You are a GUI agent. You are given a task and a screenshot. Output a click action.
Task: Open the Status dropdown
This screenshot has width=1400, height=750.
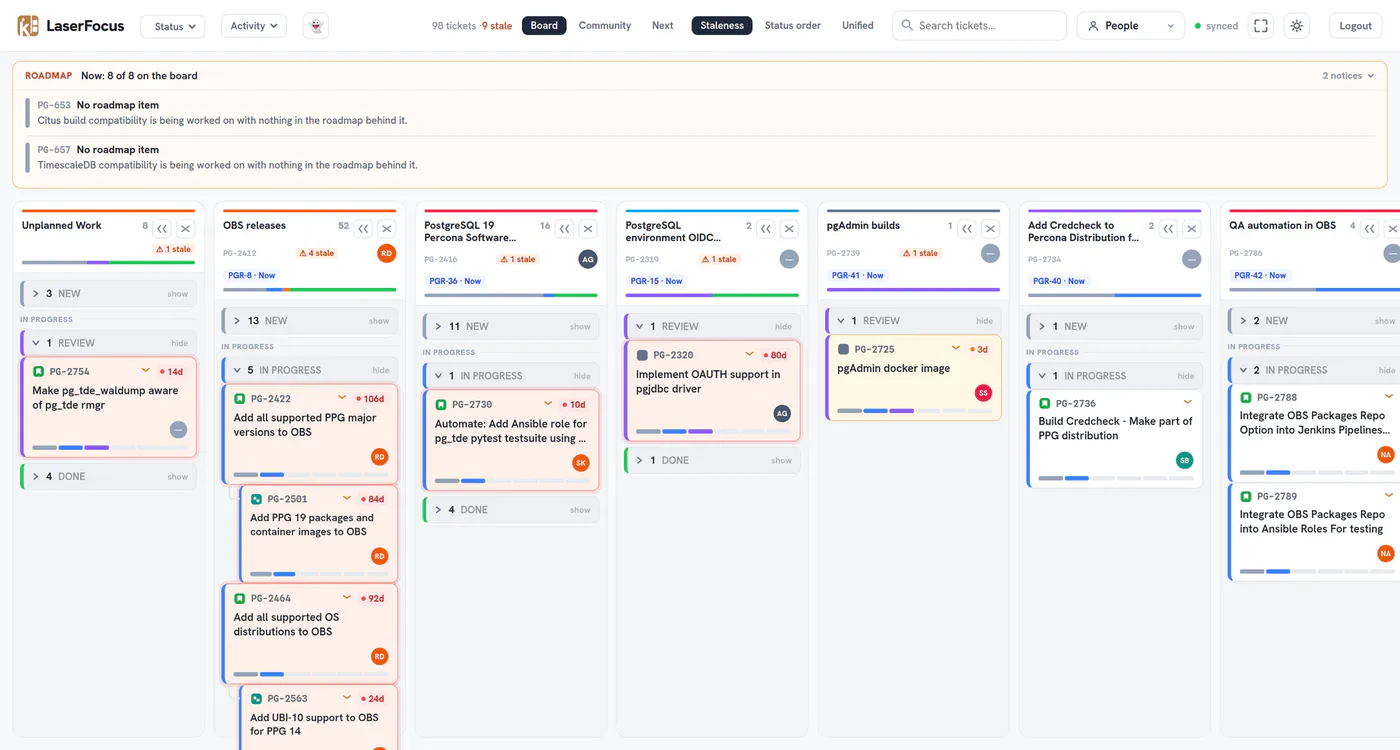[173, 26]
